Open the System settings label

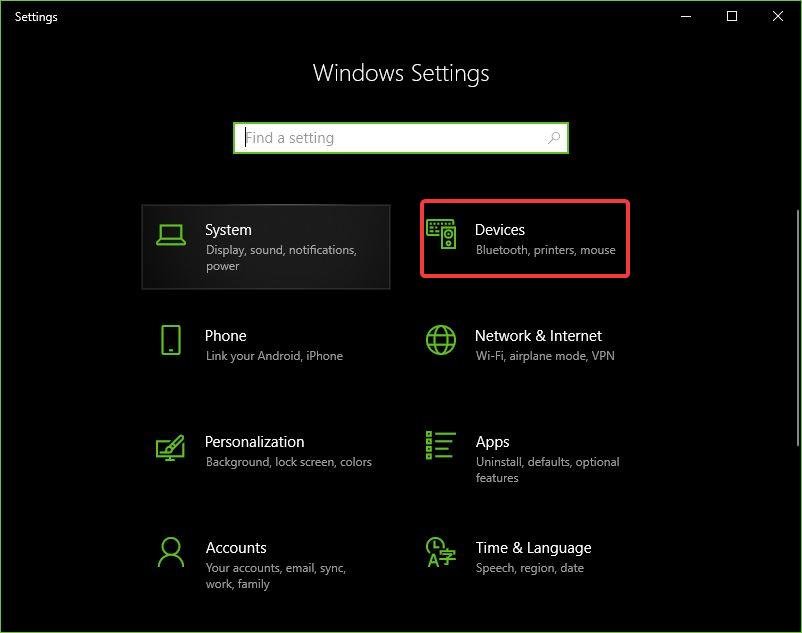tap(228, 230)
